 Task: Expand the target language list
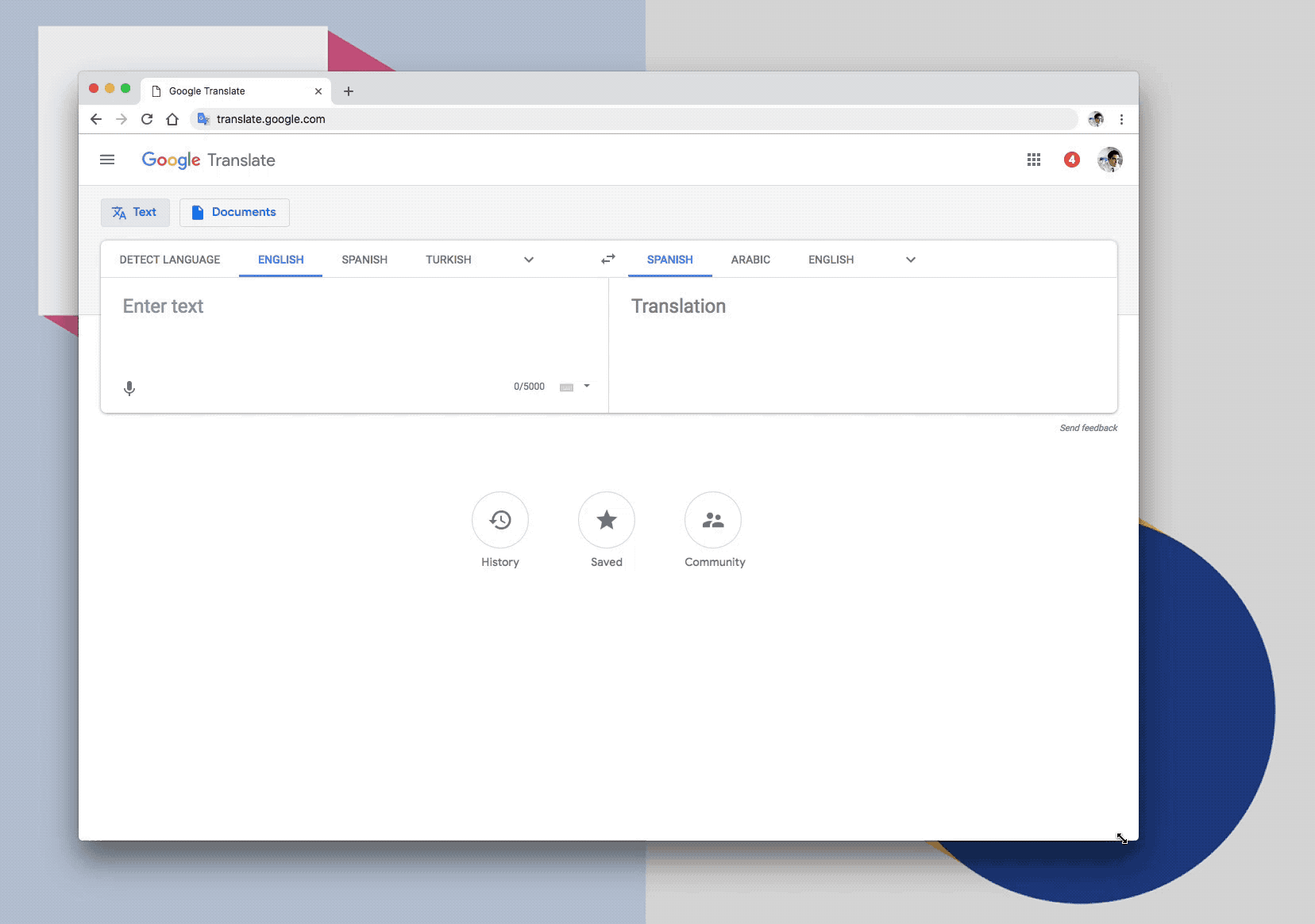tap(911, 260)
